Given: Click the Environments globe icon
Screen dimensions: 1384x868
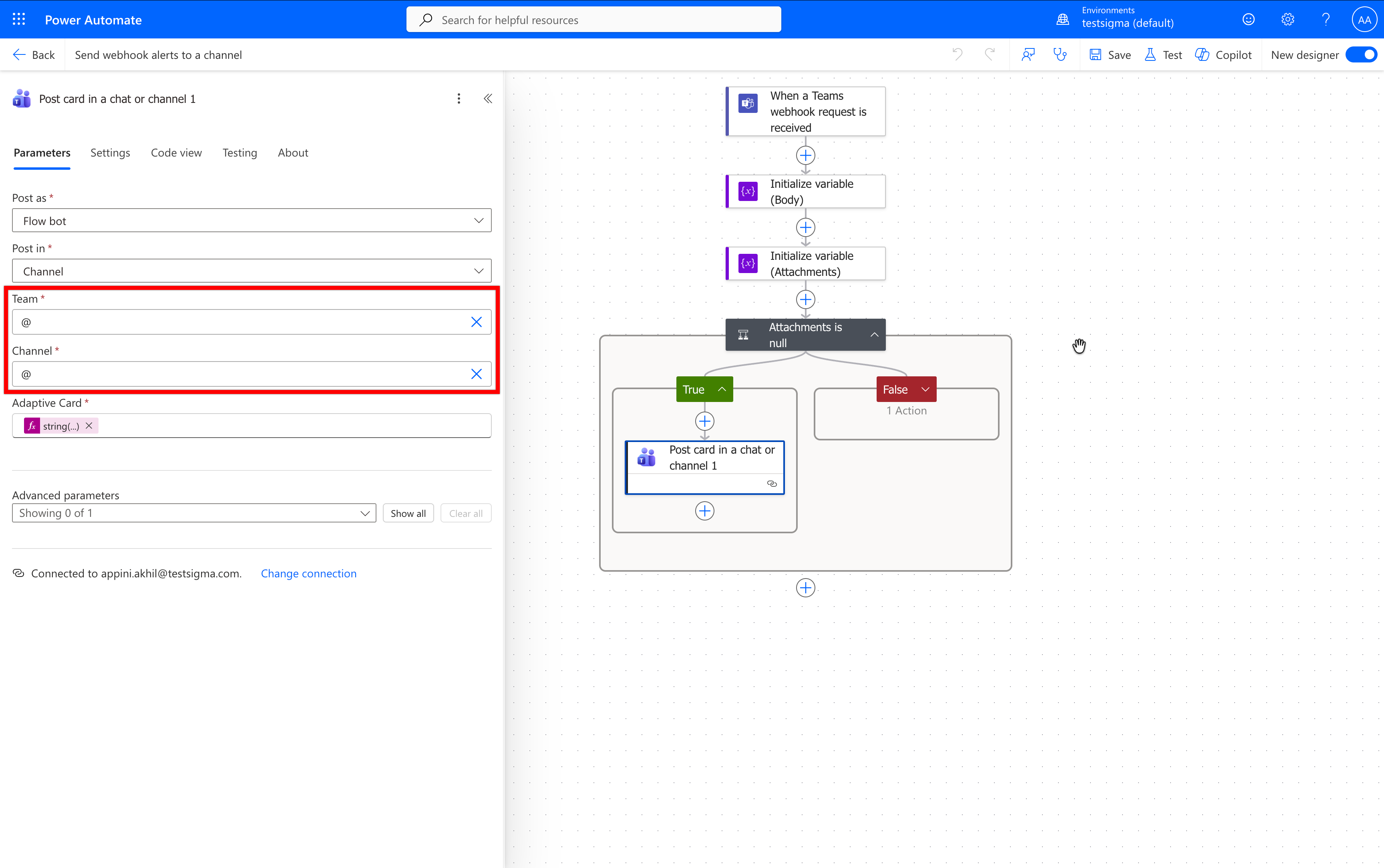Looking at the screenshot, I should pyautogui.click(x=1062, y=20).
